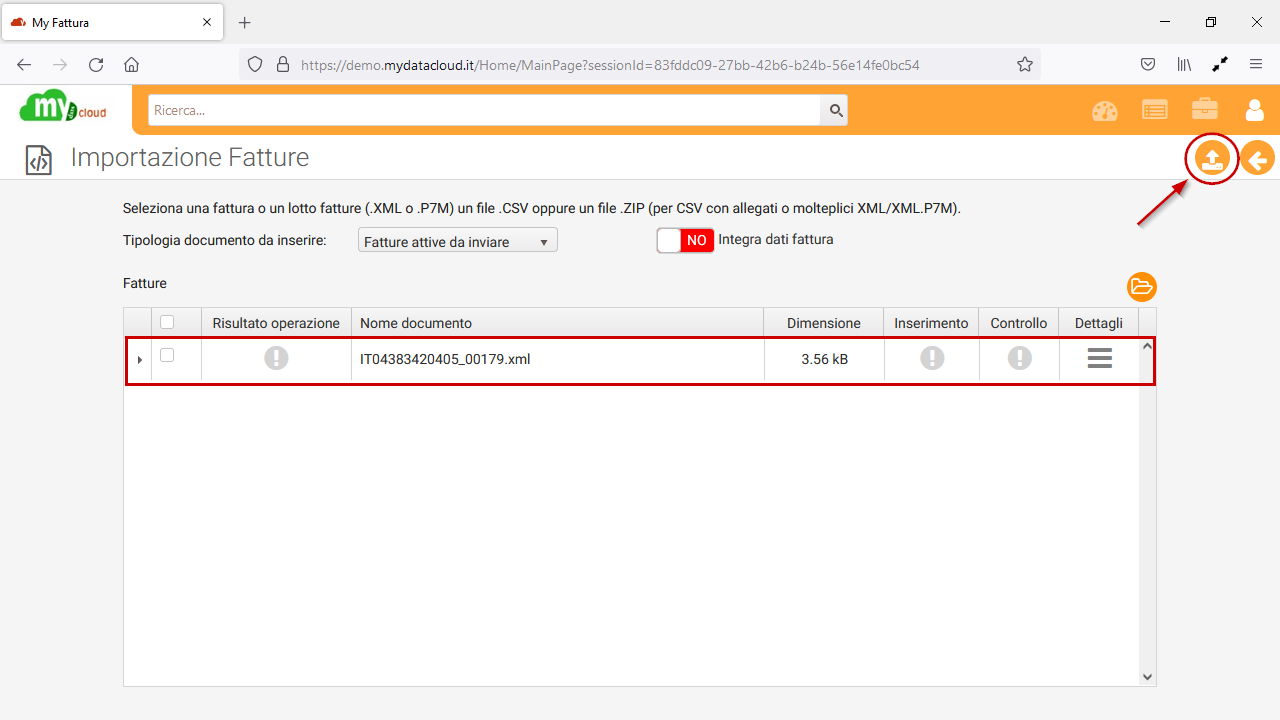Click the tracking protection shield icon

click(x=255, y=64)
